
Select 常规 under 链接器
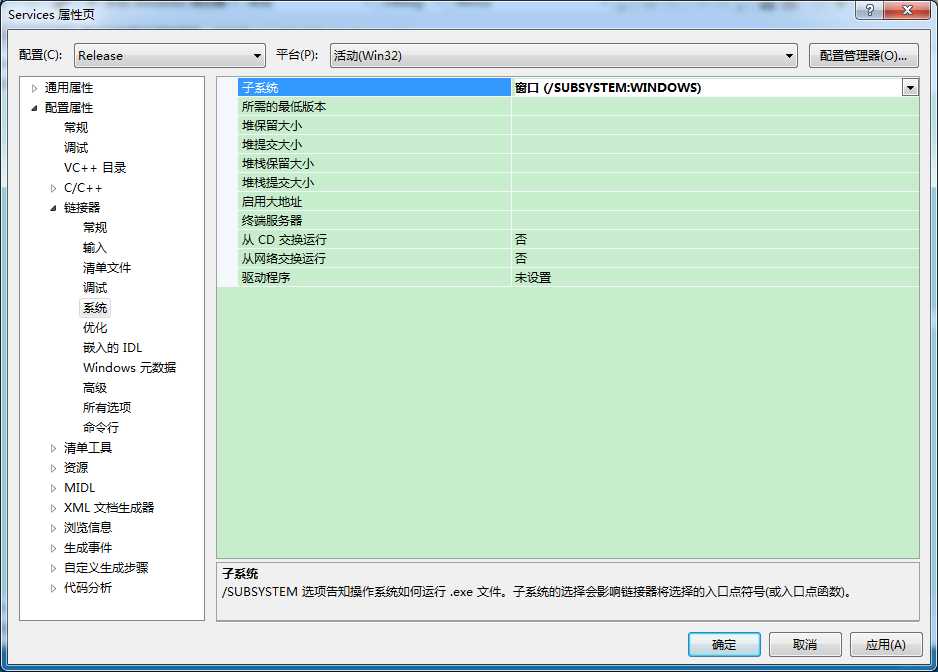click(x=95, y=227)
